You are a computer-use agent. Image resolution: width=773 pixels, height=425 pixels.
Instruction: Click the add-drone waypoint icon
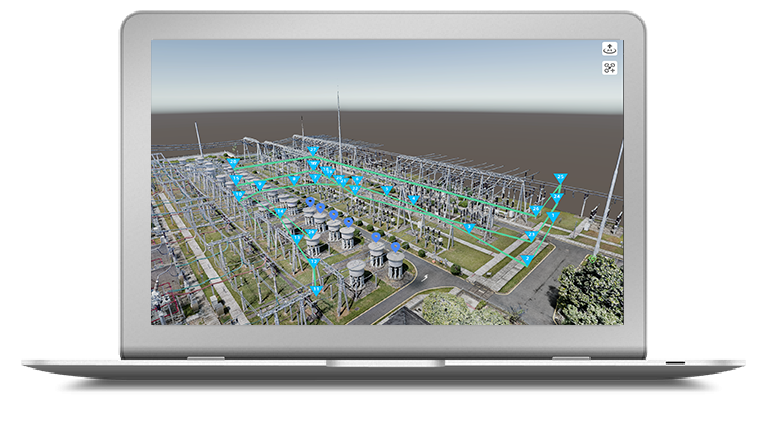(x=610, y=68)
